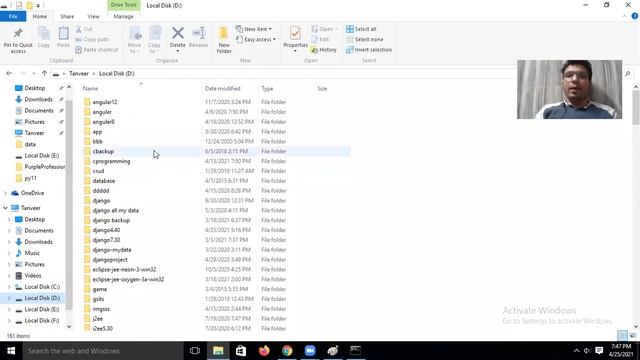Switch to the View ribbon tab
Image resolution: width=640 pixels, height=360 pixels.
click(x=93, y=16)
